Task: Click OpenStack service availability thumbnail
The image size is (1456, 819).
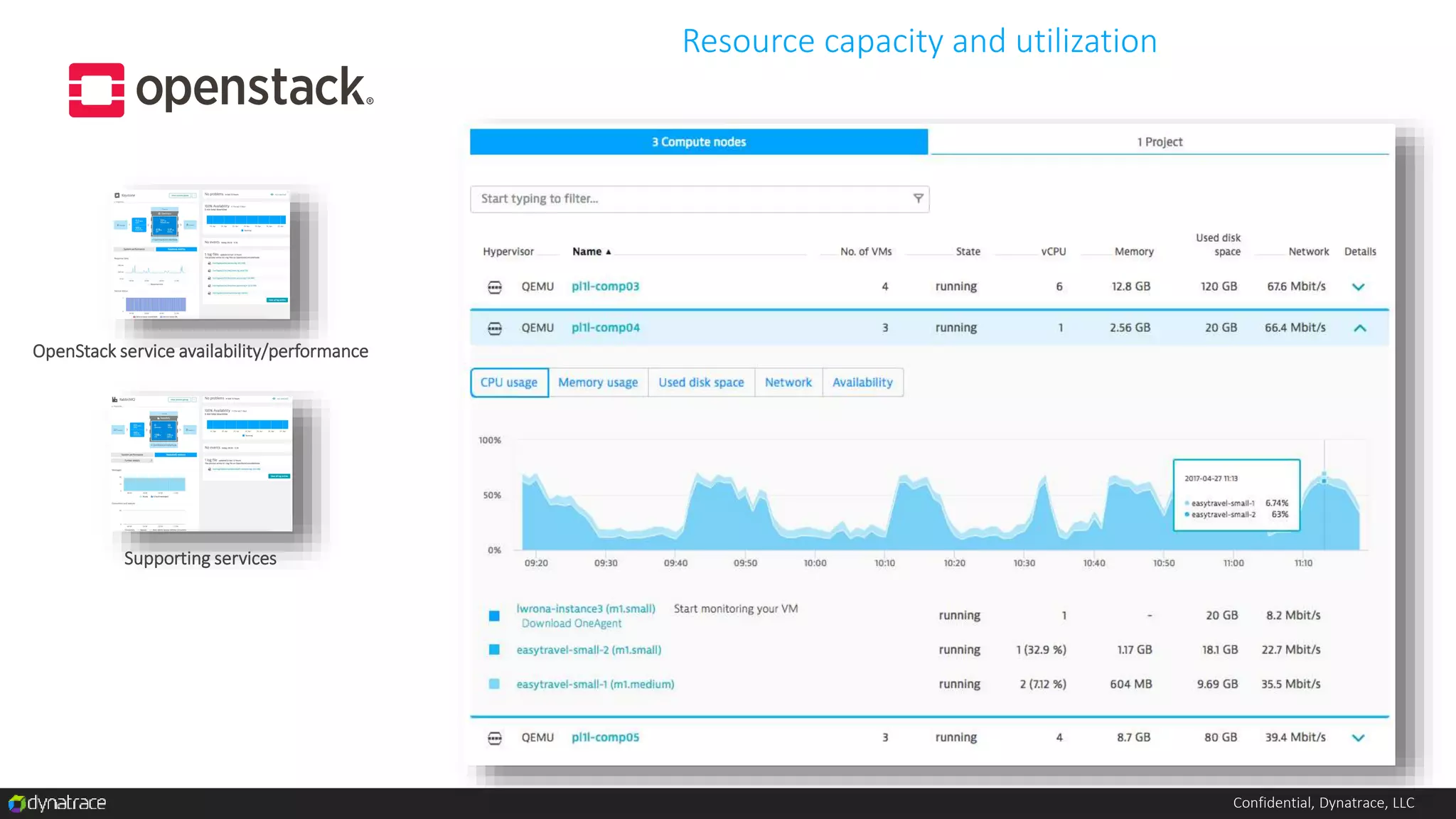Action: 202,254
